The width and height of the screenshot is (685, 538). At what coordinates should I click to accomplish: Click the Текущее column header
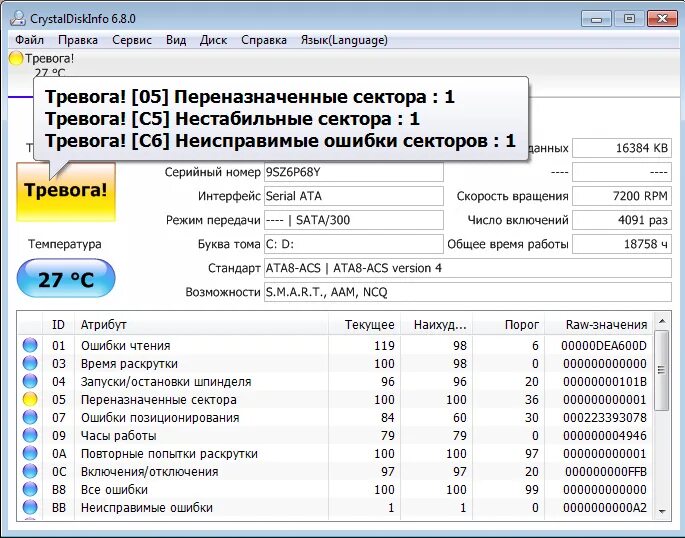click(x=364, y=324)
